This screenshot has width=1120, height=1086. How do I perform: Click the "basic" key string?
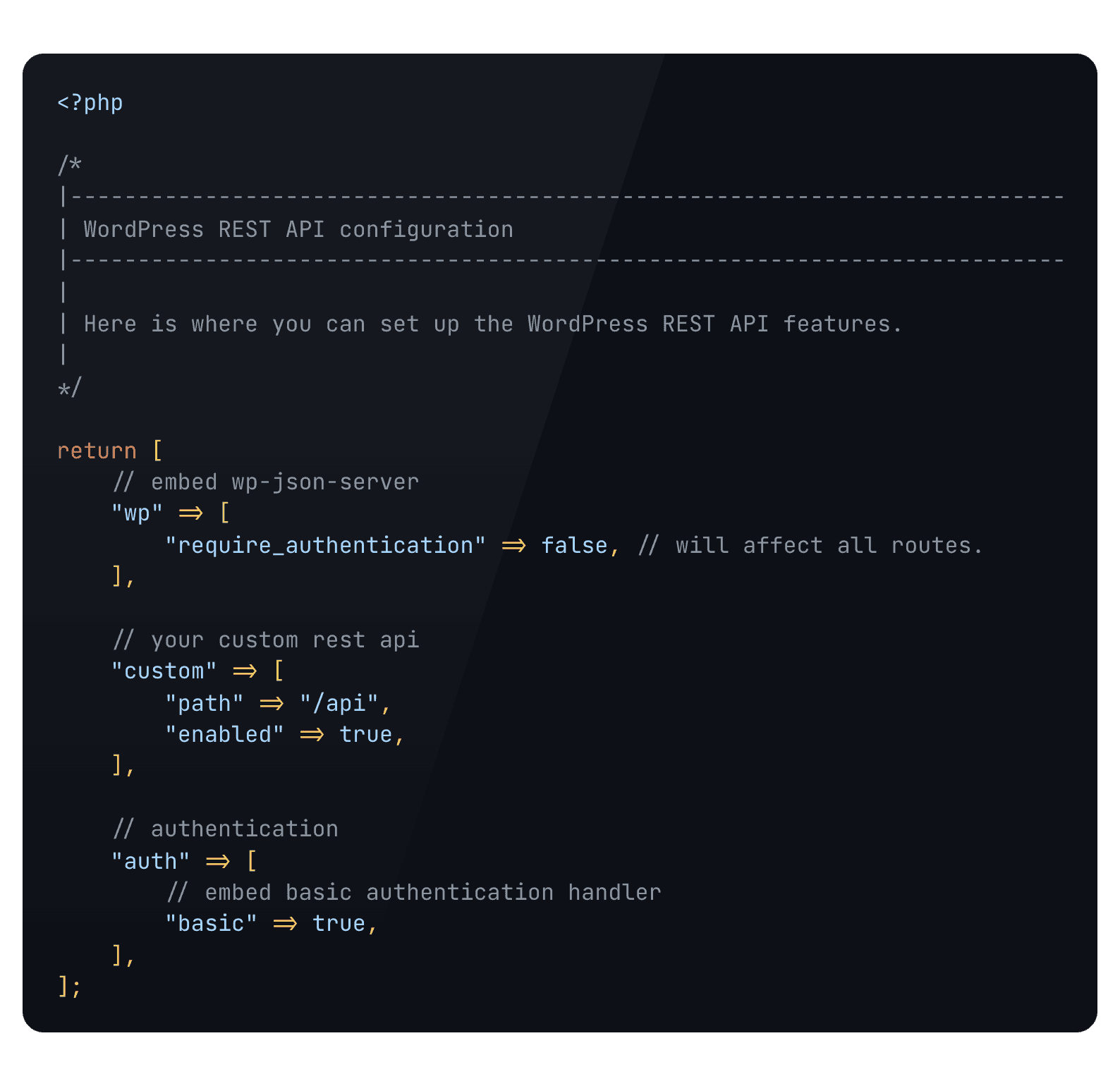(211, 923)
